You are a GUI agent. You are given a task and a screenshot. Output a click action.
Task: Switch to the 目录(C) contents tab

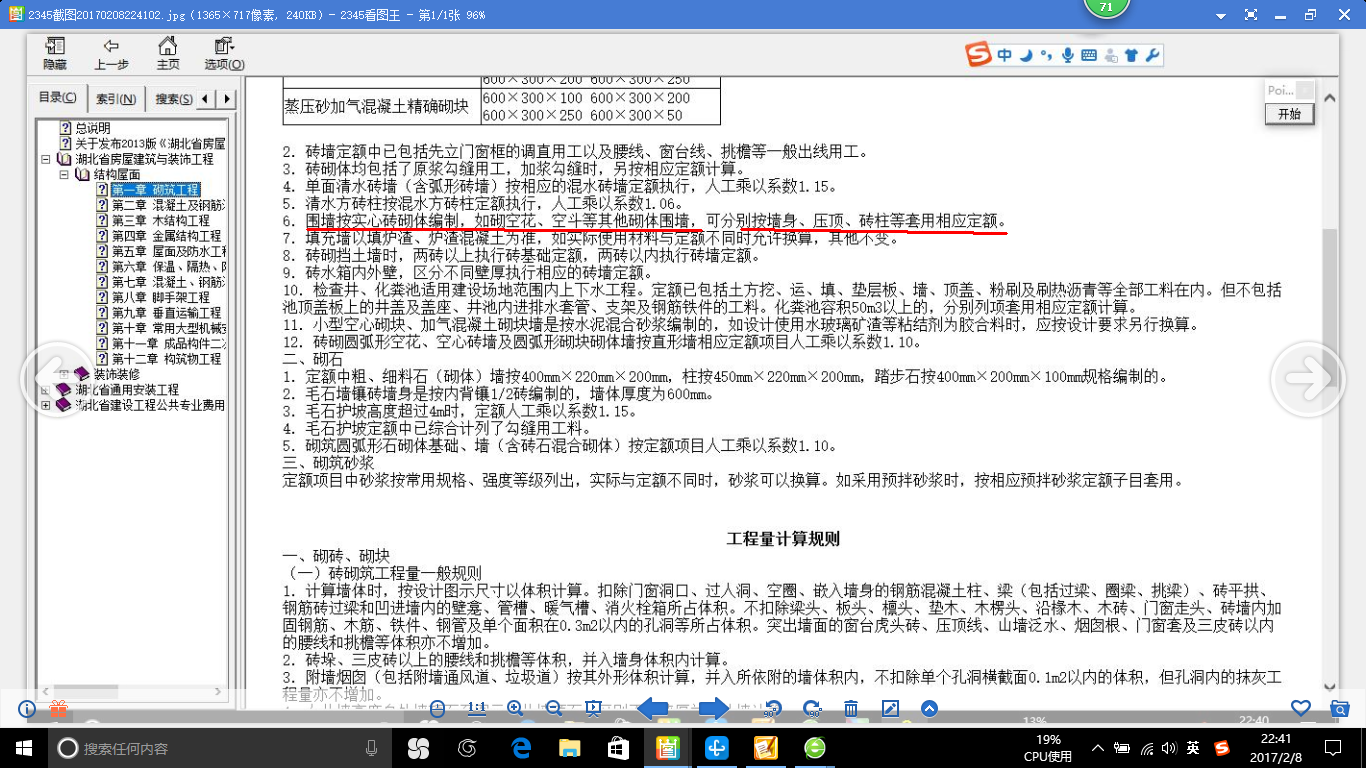tap(58, 98)
